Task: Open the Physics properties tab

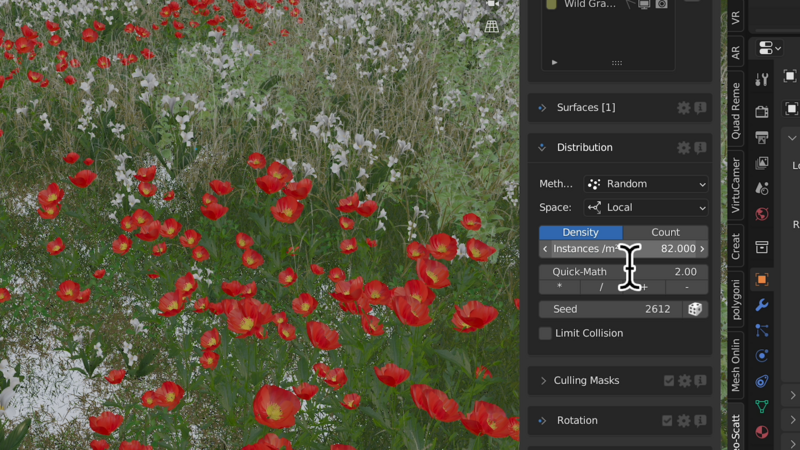Action: [x=762, y=356]
